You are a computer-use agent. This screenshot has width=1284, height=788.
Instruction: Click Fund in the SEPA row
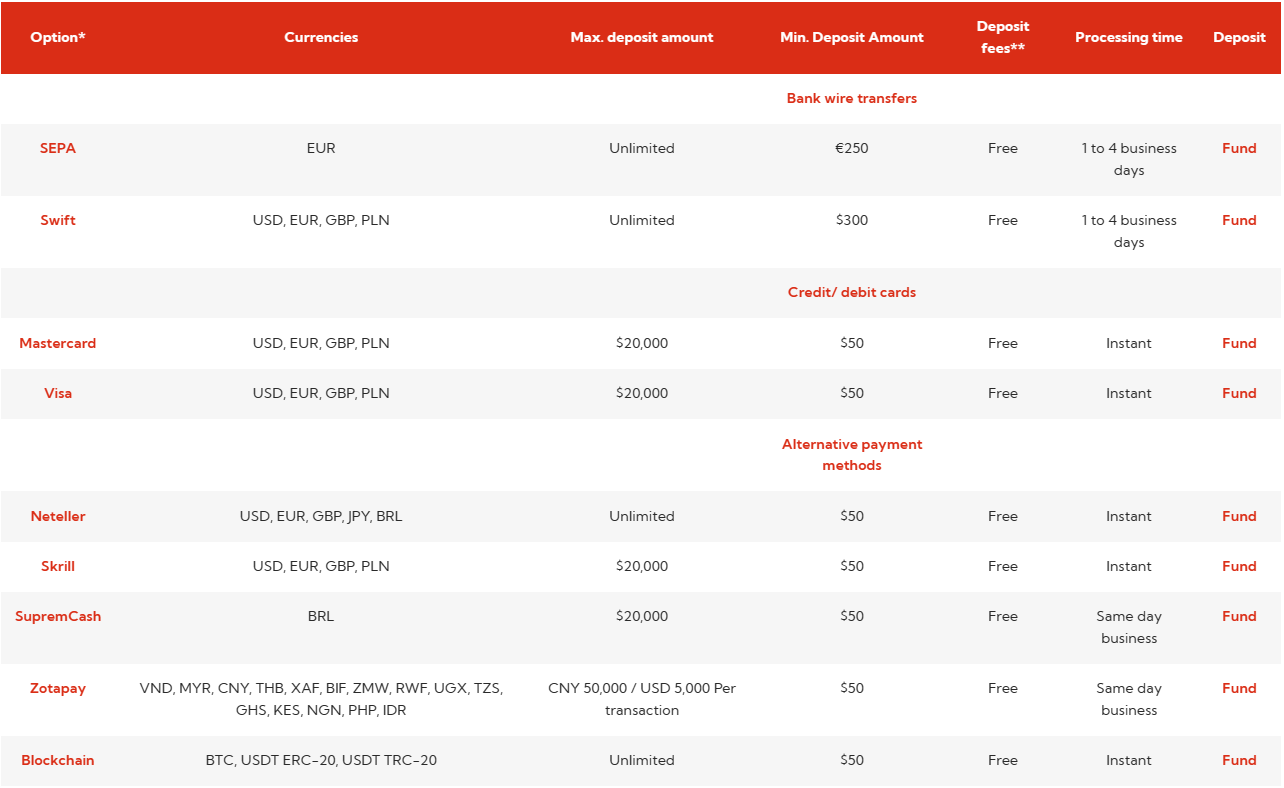pyautogui.click(x=1239, y=148)
